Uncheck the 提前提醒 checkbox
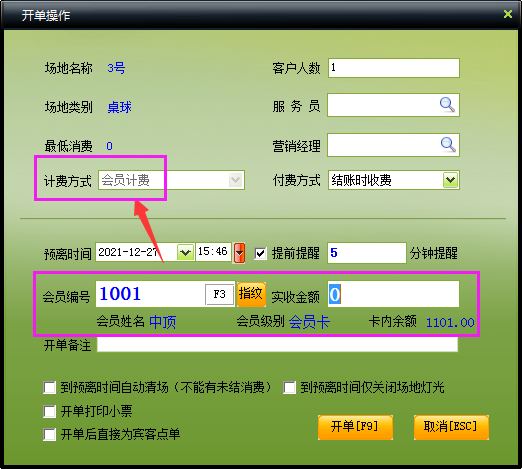Image resolution: width=522 pixels, height=469 pixels. pos(260,253)
